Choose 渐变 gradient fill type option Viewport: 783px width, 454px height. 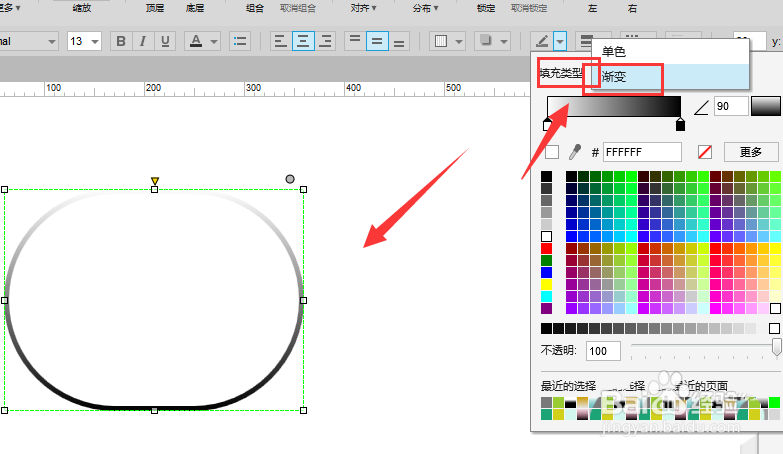670,76
